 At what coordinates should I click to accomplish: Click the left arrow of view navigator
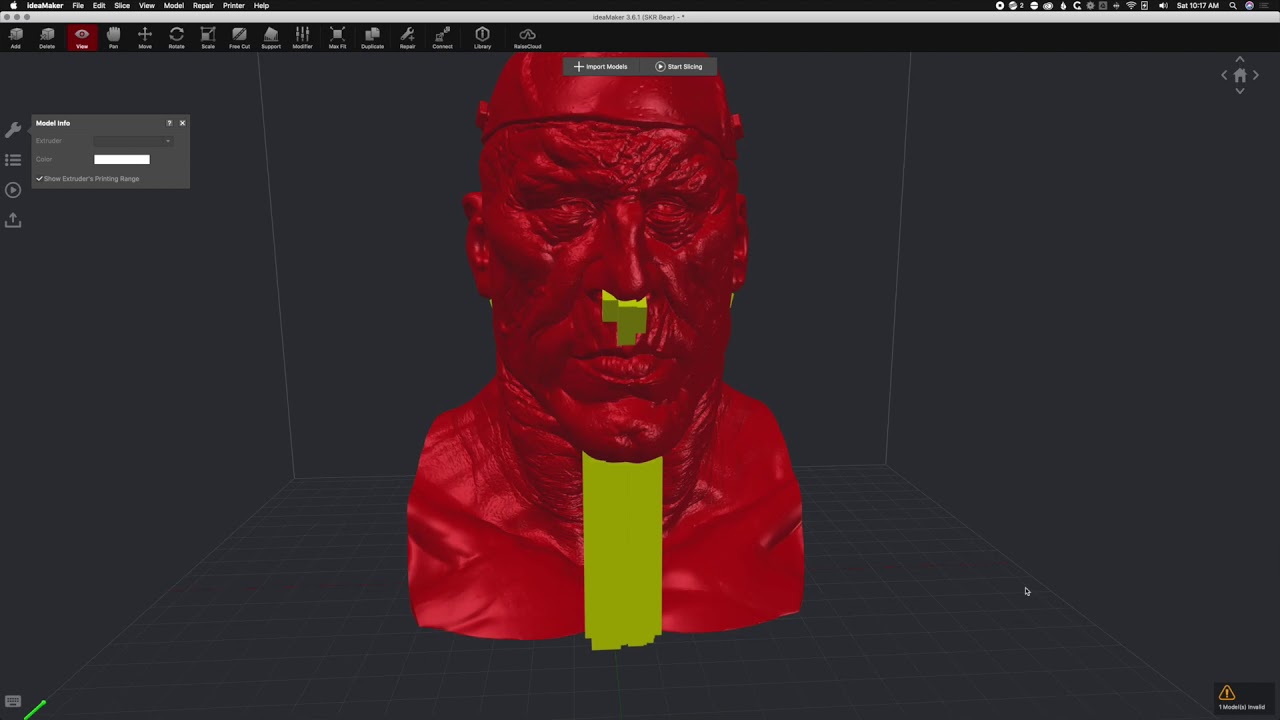click(x=1224, y=75)
